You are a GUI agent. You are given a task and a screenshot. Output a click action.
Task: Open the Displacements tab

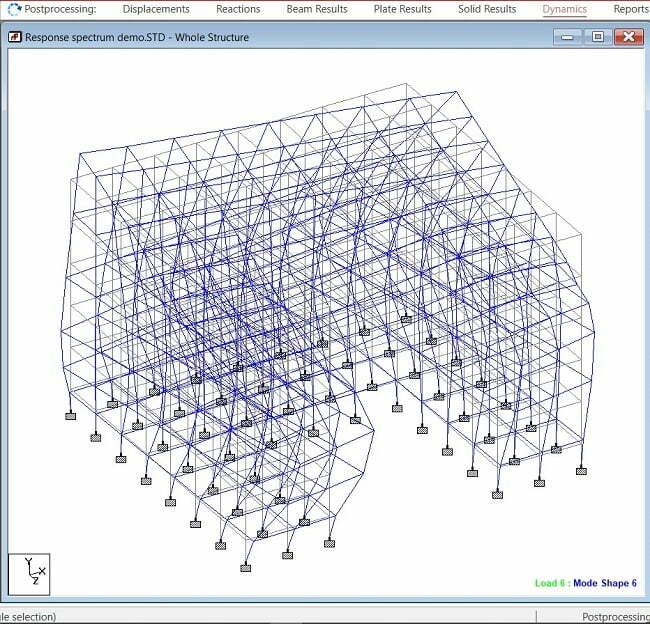pyautogui.click(x=155, y=9)
